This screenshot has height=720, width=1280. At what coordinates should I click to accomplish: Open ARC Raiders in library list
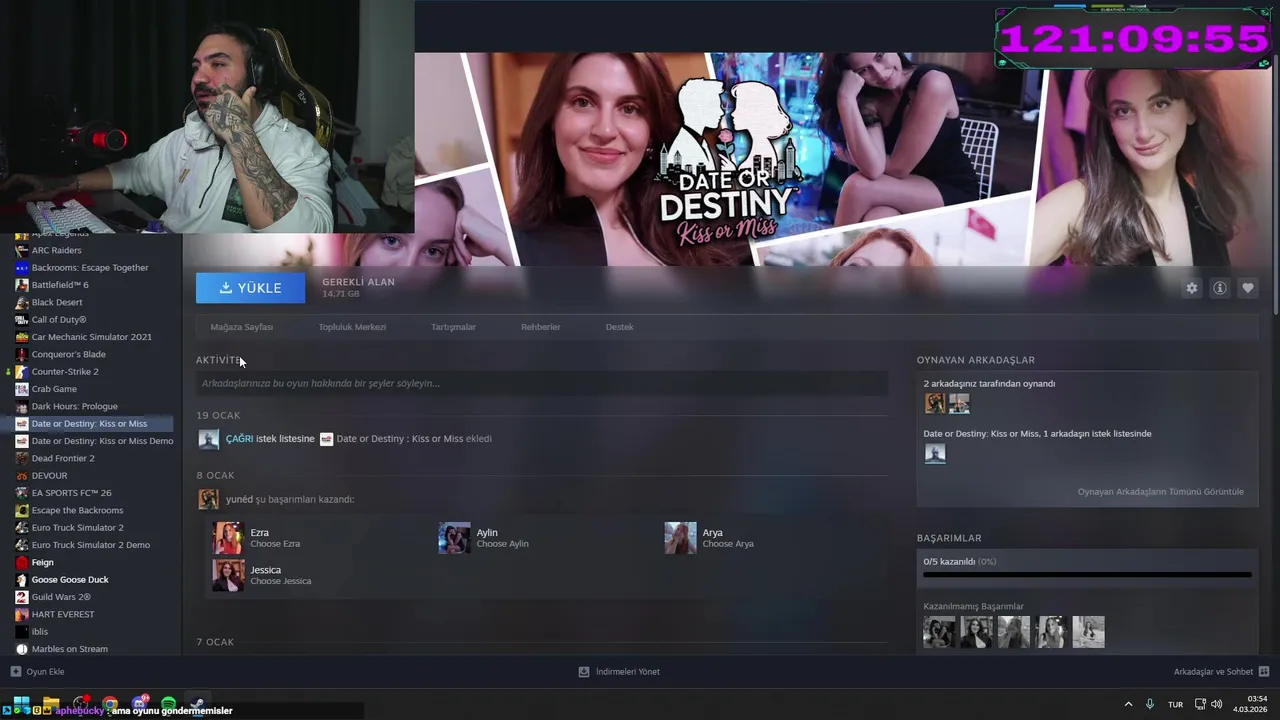pos(56,250)
